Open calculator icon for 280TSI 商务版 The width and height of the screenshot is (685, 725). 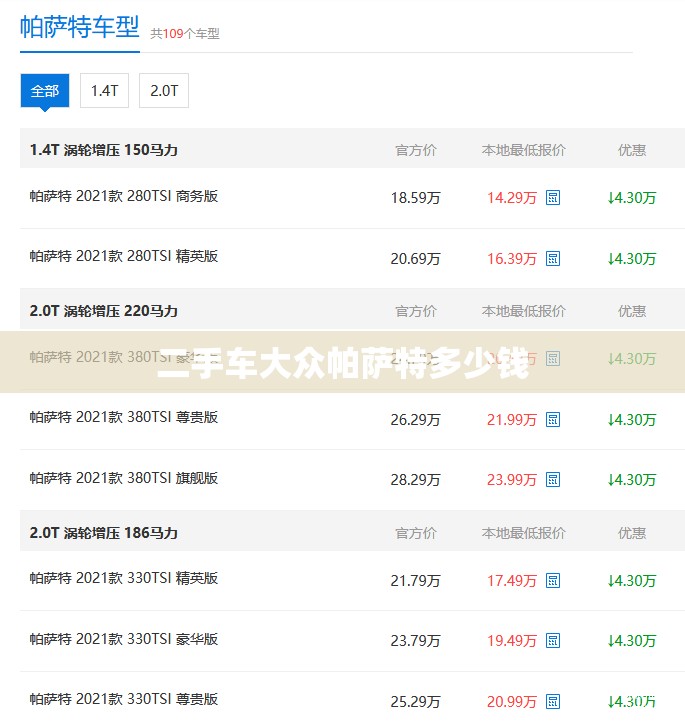tap(553, 197)
